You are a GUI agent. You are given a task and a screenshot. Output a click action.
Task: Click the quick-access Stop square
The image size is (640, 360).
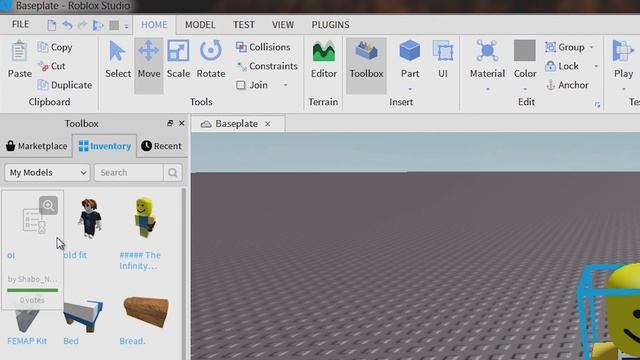114,25
